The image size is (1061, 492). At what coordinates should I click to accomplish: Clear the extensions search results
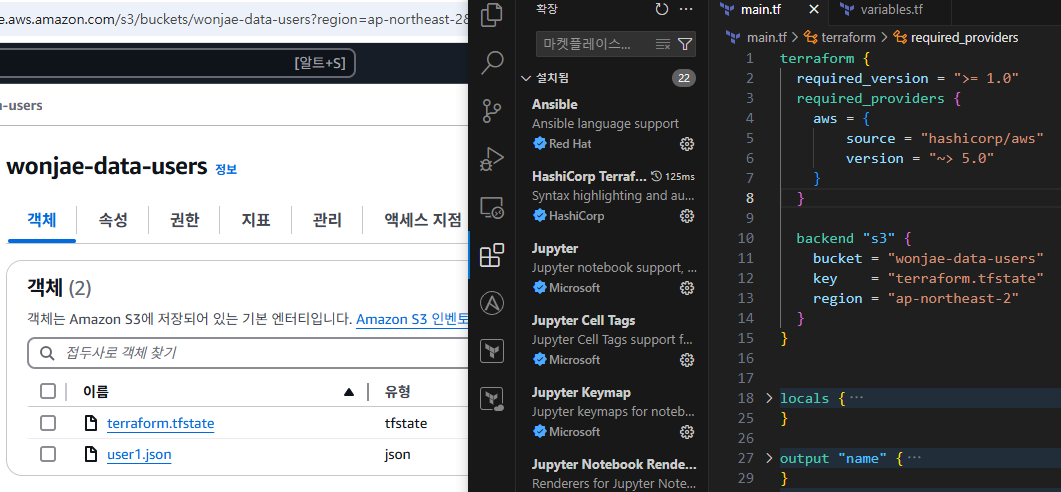coord(662,44)
